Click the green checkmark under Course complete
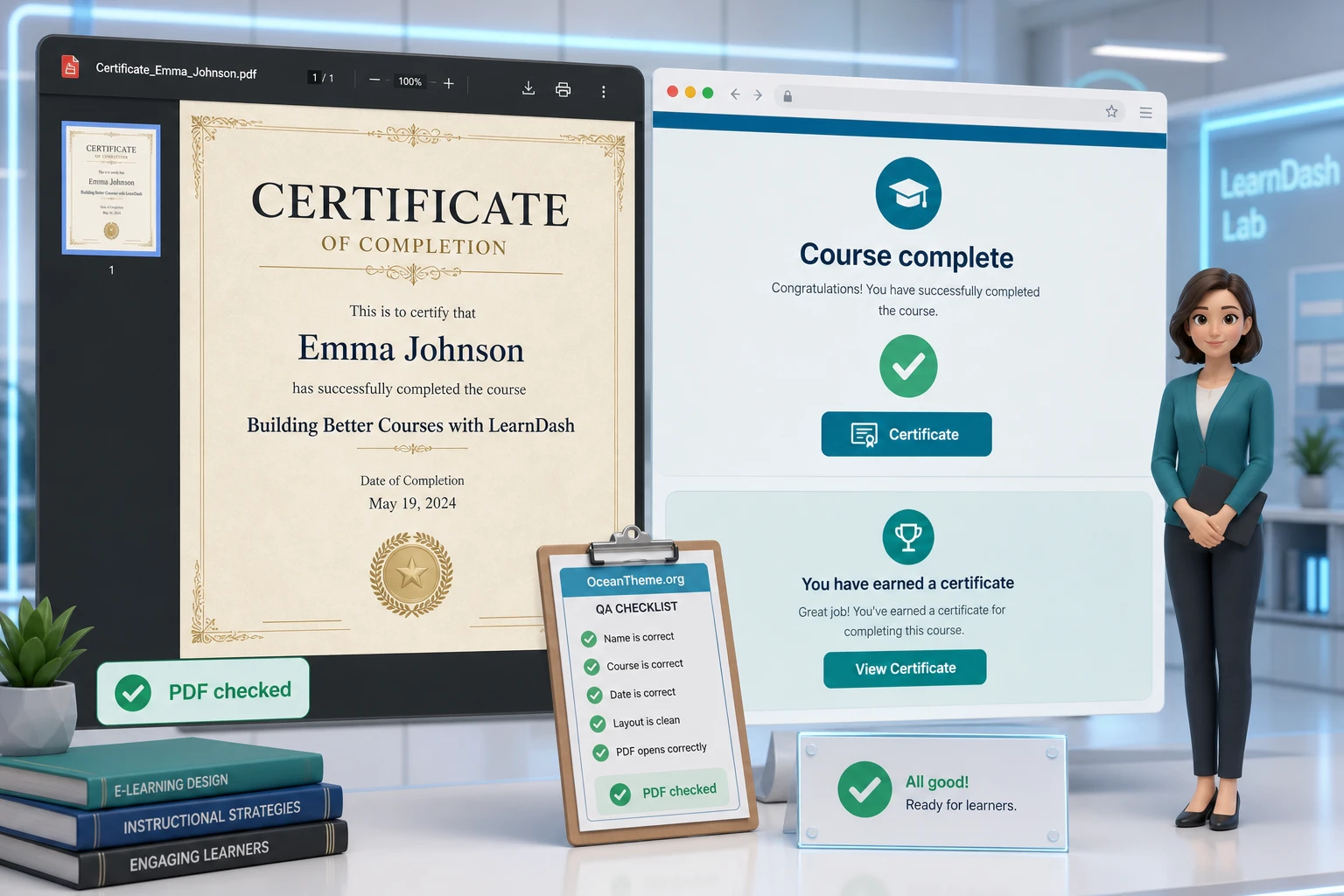 coord(908,366)
